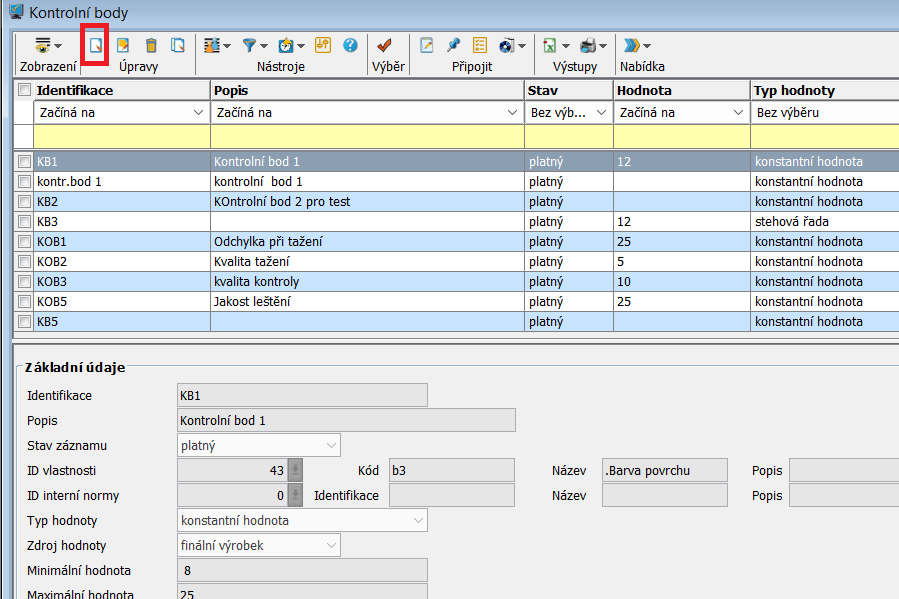Click the edit record pencil icon
This screenshot has width=899, height=599.
tap(124, 45)
